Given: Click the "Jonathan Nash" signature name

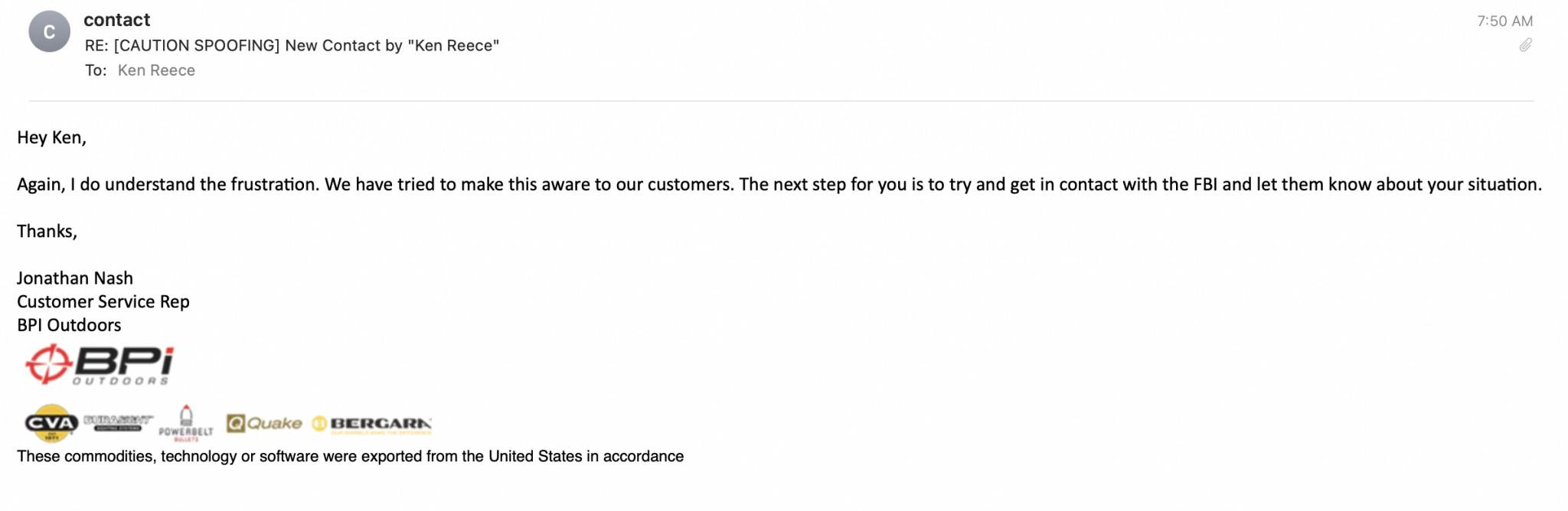Looking at the screenshot, I should (75, 278).
